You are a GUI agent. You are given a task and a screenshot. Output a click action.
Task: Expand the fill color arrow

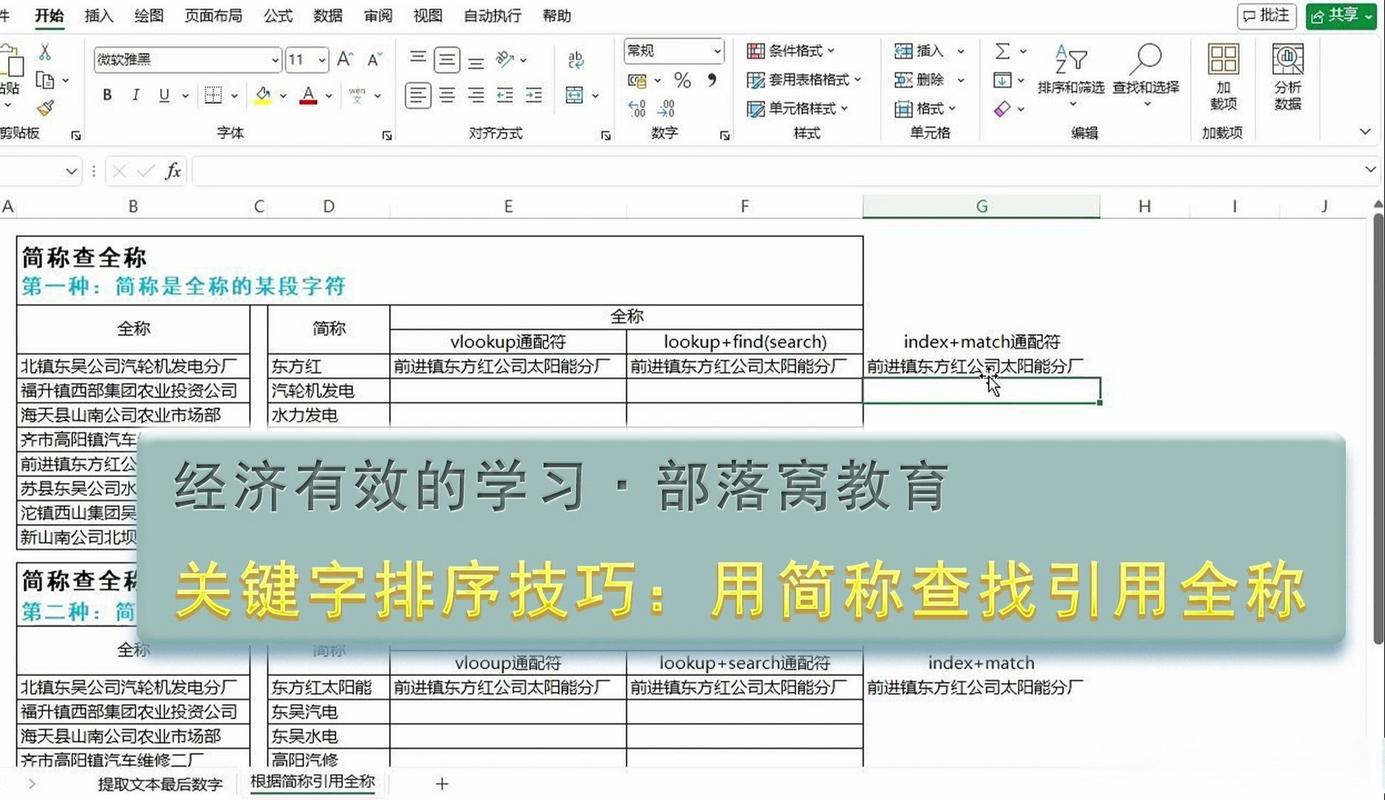[x=282, y=96]
